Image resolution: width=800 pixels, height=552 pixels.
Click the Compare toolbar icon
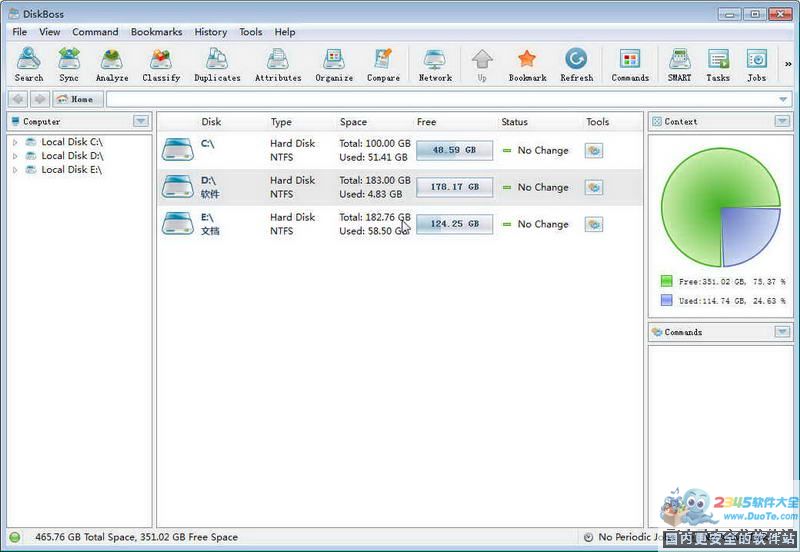383,64
